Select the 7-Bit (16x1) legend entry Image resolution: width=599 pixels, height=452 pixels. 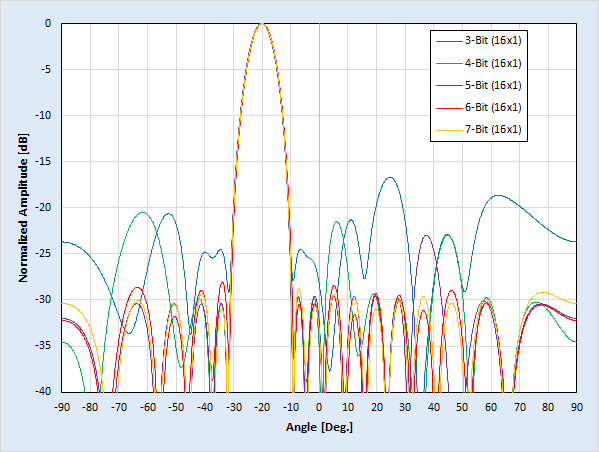(479, 130)
